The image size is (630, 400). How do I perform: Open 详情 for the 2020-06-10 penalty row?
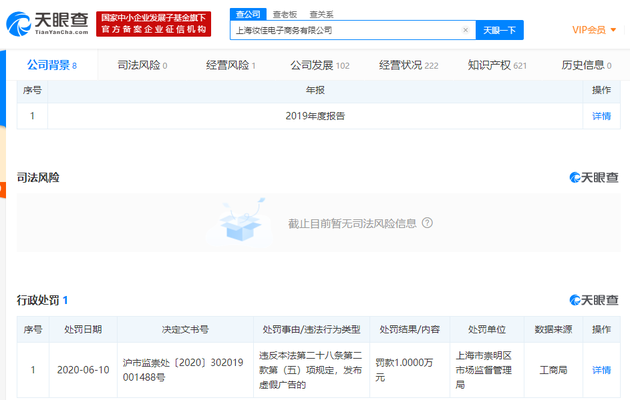click(601, 370)
